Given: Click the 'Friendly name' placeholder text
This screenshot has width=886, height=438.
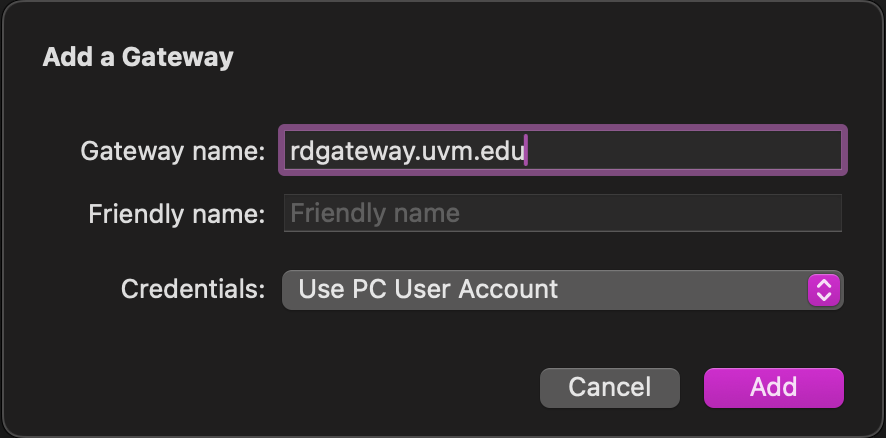Looking at the screenshot, I should pos(375,213).
